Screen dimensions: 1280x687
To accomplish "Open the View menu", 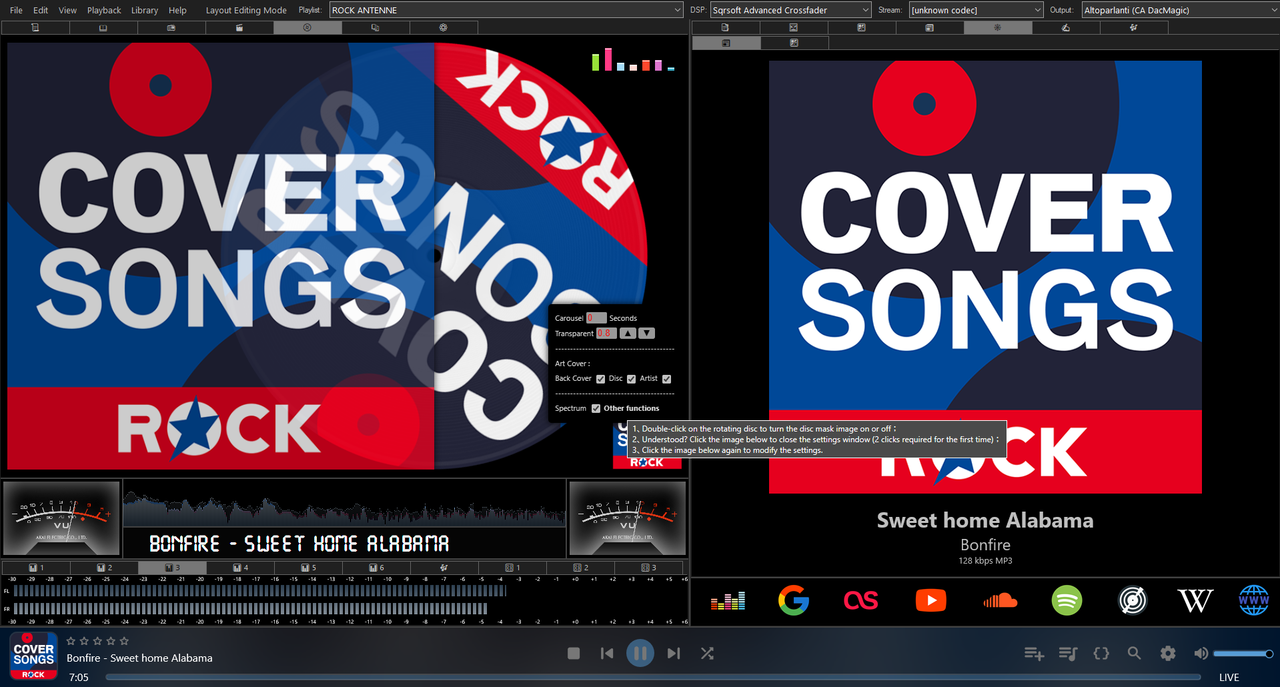I will (68, 10).
